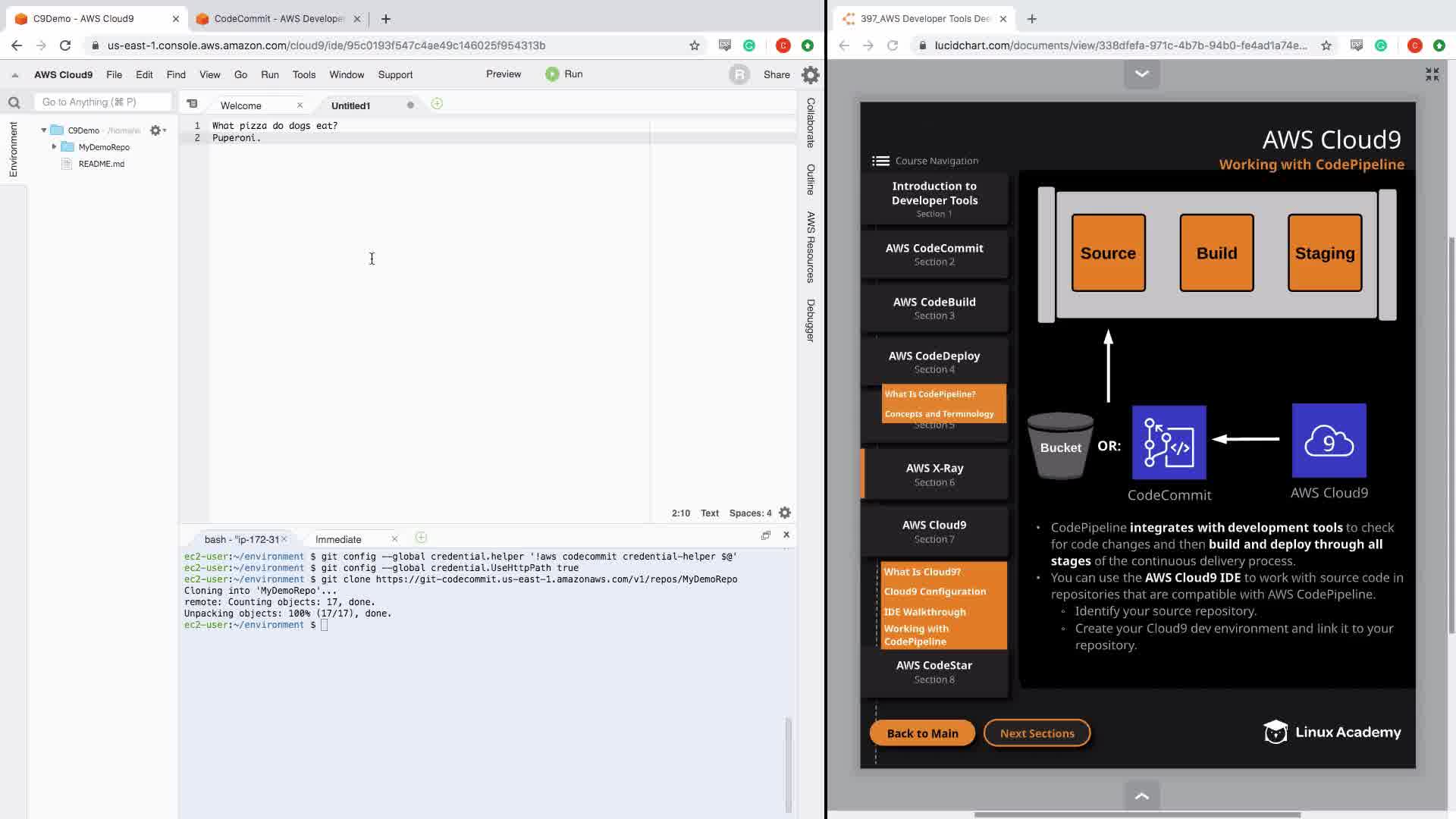Exit fullscreen in Lucidchart viewer
Image resolution: width=1456 pixels, height=819 pixels.
pyautogui.click(x=1432, y=74)
